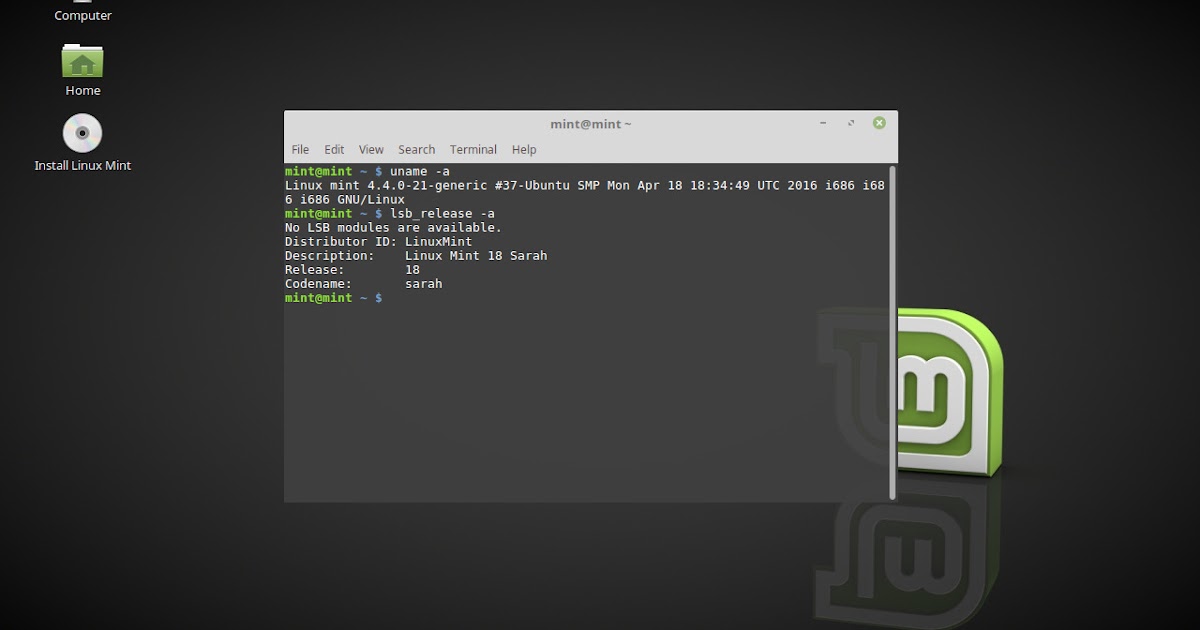
Task: Open the View menu in the terminal
Action: click(x=371, y=149)
